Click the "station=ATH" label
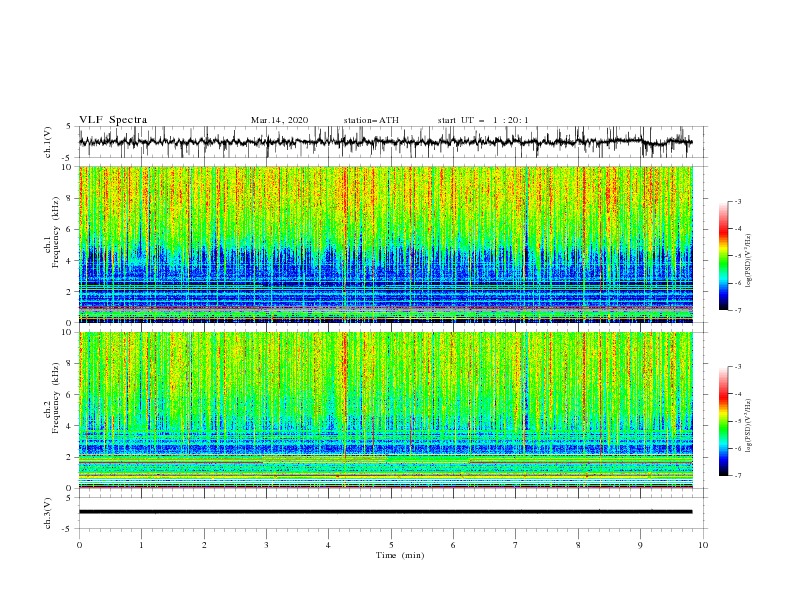792x612 pixels. pos(371,120)
